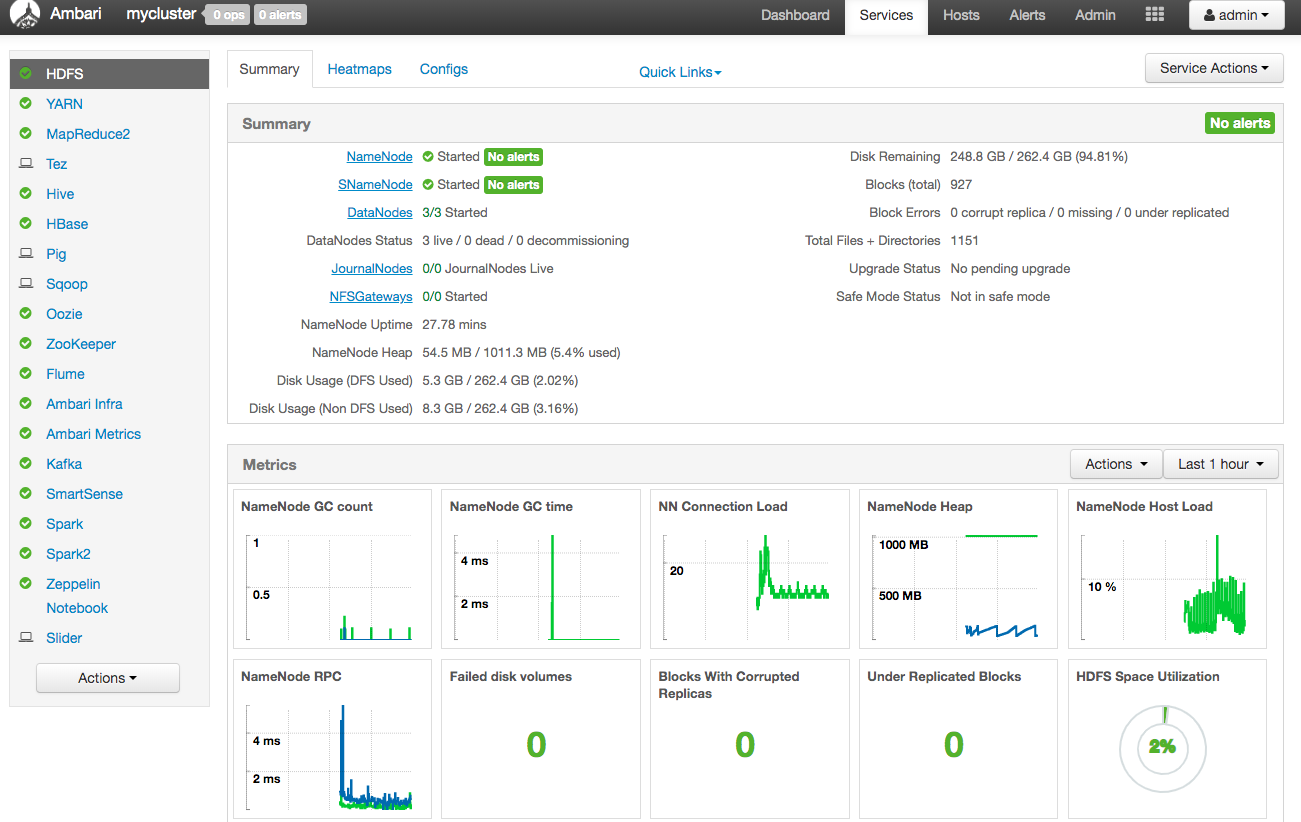Click Blocks With Corrupted Replicas widget
The width and height of the screenshot is (1301, 822).
(750, 739)
